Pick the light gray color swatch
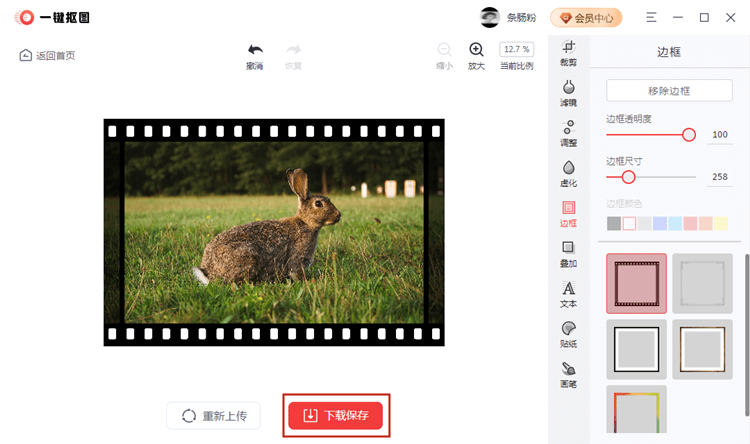 tap(644, 223)
